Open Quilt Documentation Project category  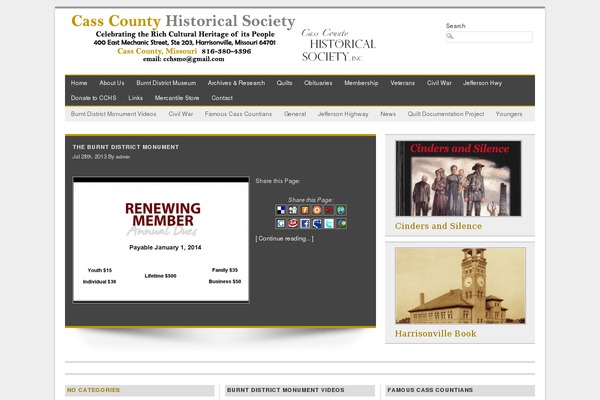pos(445,114)
